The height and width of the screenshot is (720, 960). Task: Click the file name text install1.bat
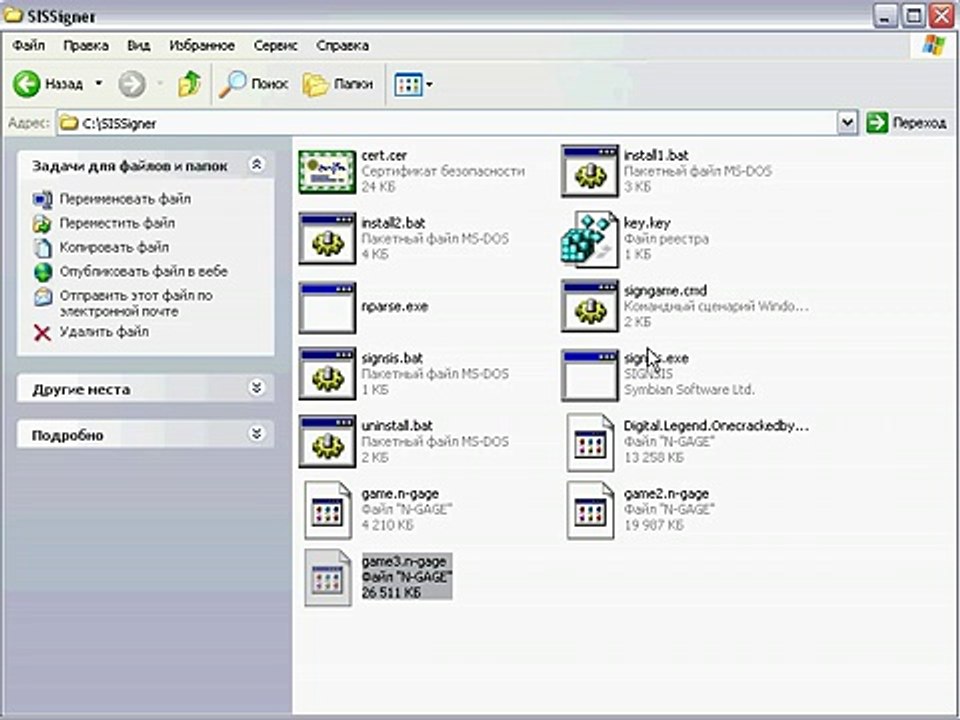click(x=656, y=156)
